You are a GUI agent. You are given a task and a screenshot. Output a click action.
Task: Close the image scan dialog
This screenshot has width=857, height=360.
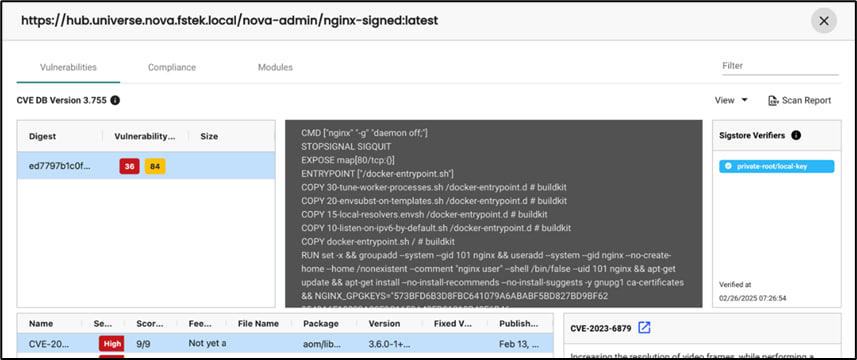click(824, 21)
